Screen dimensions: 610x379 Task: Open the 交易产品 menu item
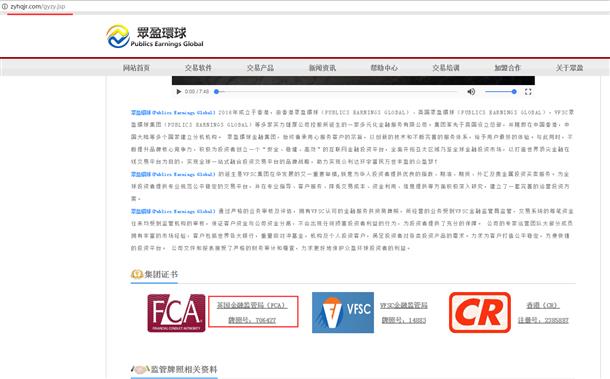(x=260, y=68)
